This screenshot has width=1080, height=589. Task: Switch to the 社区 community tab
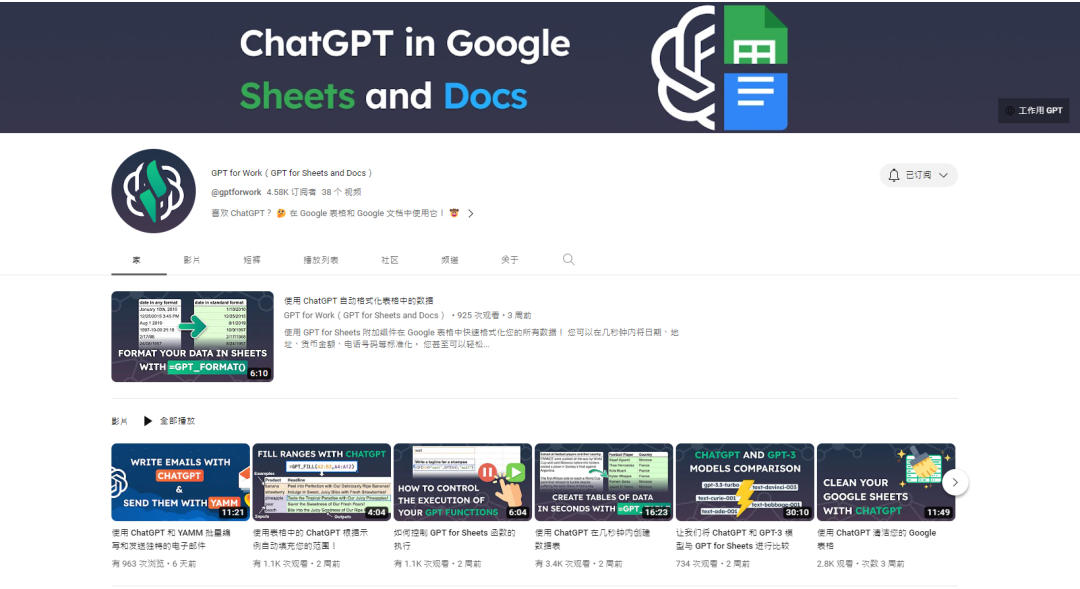point(390,260)
